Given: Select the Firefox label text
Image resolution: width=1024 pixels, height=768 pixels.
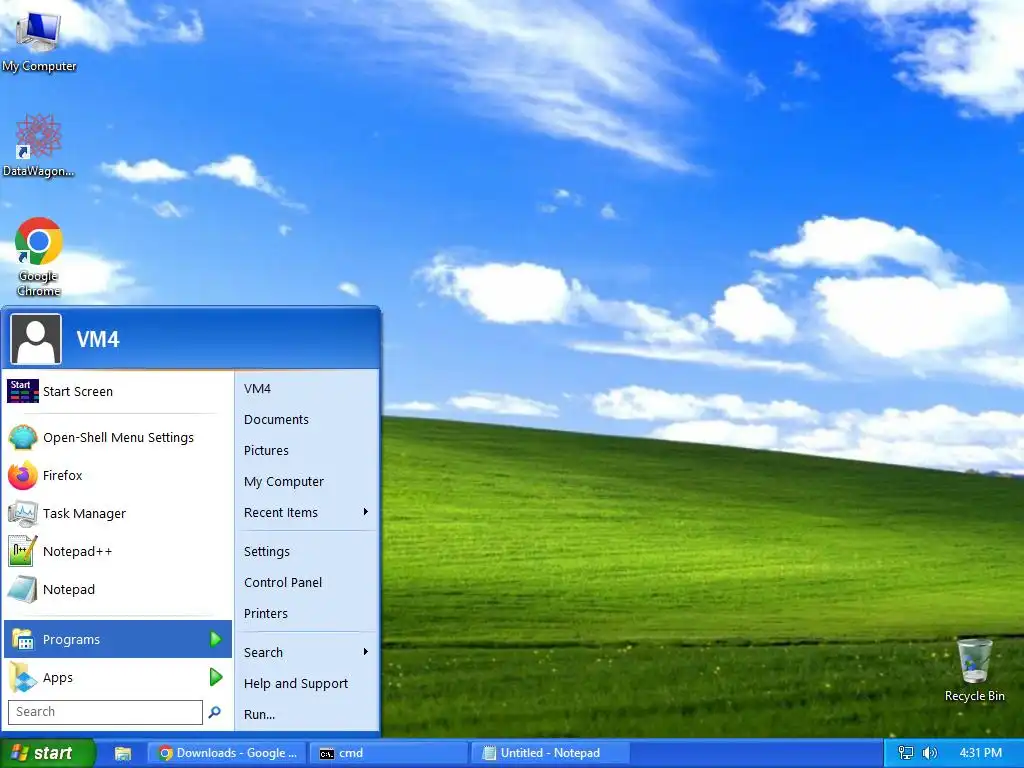Looking at the screenshot, I should (x=63, y=475).
